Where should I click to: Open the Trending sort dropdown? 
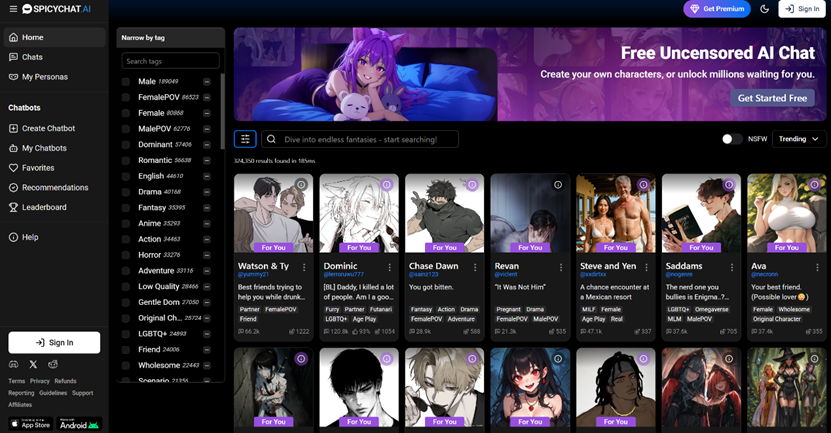point(798,139)
